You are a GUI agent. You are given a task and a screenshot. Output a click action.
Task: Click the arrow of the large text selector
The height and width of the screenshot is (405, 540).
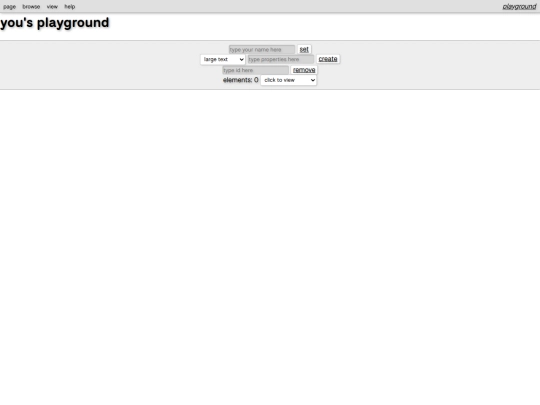pyautogui.click(x=241, y=60)
